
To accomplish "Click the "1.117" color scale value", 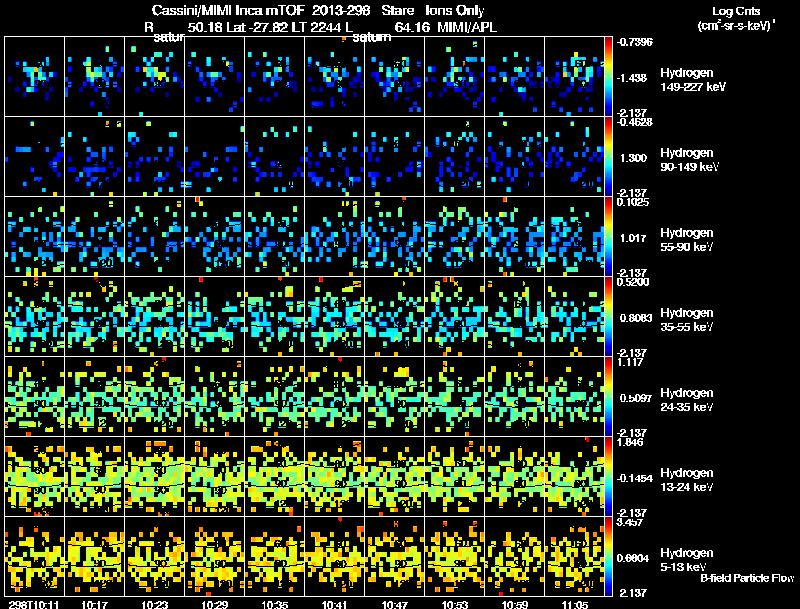I will click(x=631, y=362).
